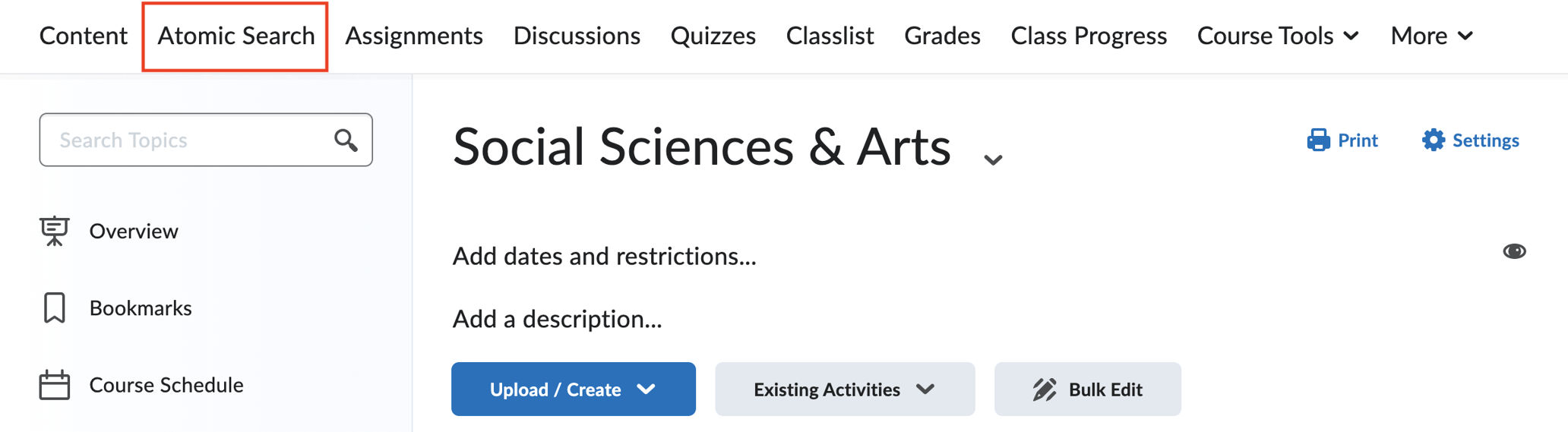Click the Overview presentation icon
The height and width of the screenshot is (432, 1568).
point(55,231)
